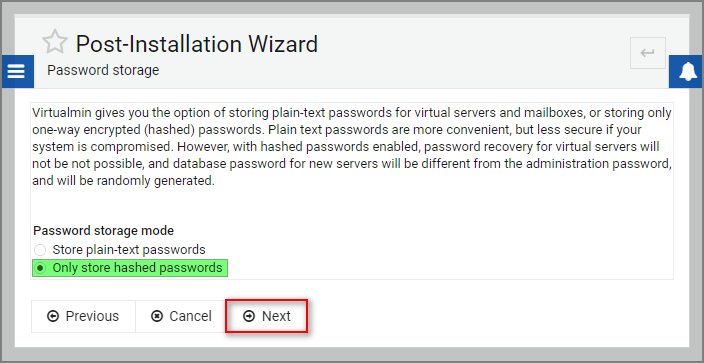
Task: Select the Only store hashed passwords radio
Action: [x=40, y=268]
